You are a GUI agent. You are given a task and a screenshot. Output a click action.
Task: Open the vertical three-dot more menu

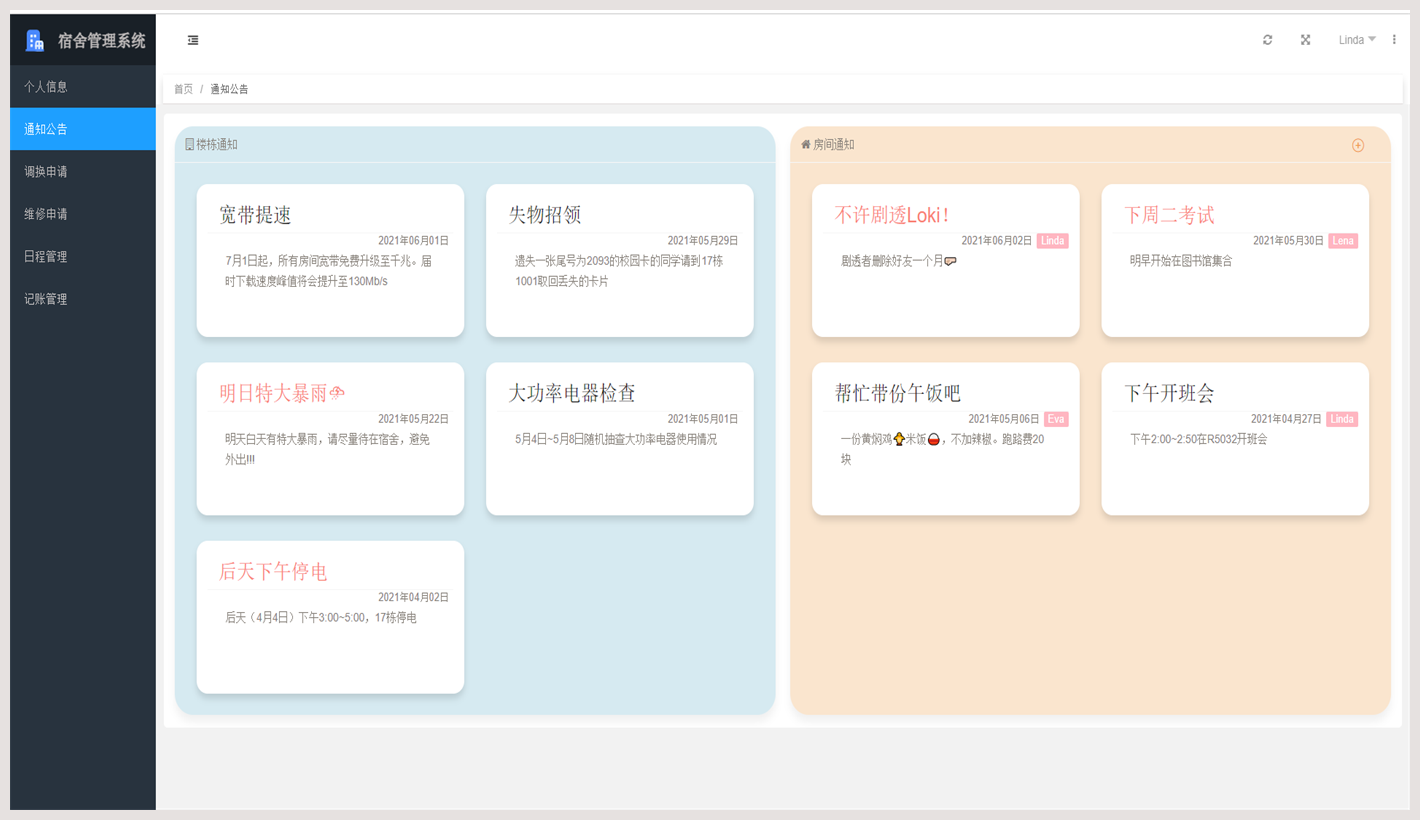(1394, 40)
